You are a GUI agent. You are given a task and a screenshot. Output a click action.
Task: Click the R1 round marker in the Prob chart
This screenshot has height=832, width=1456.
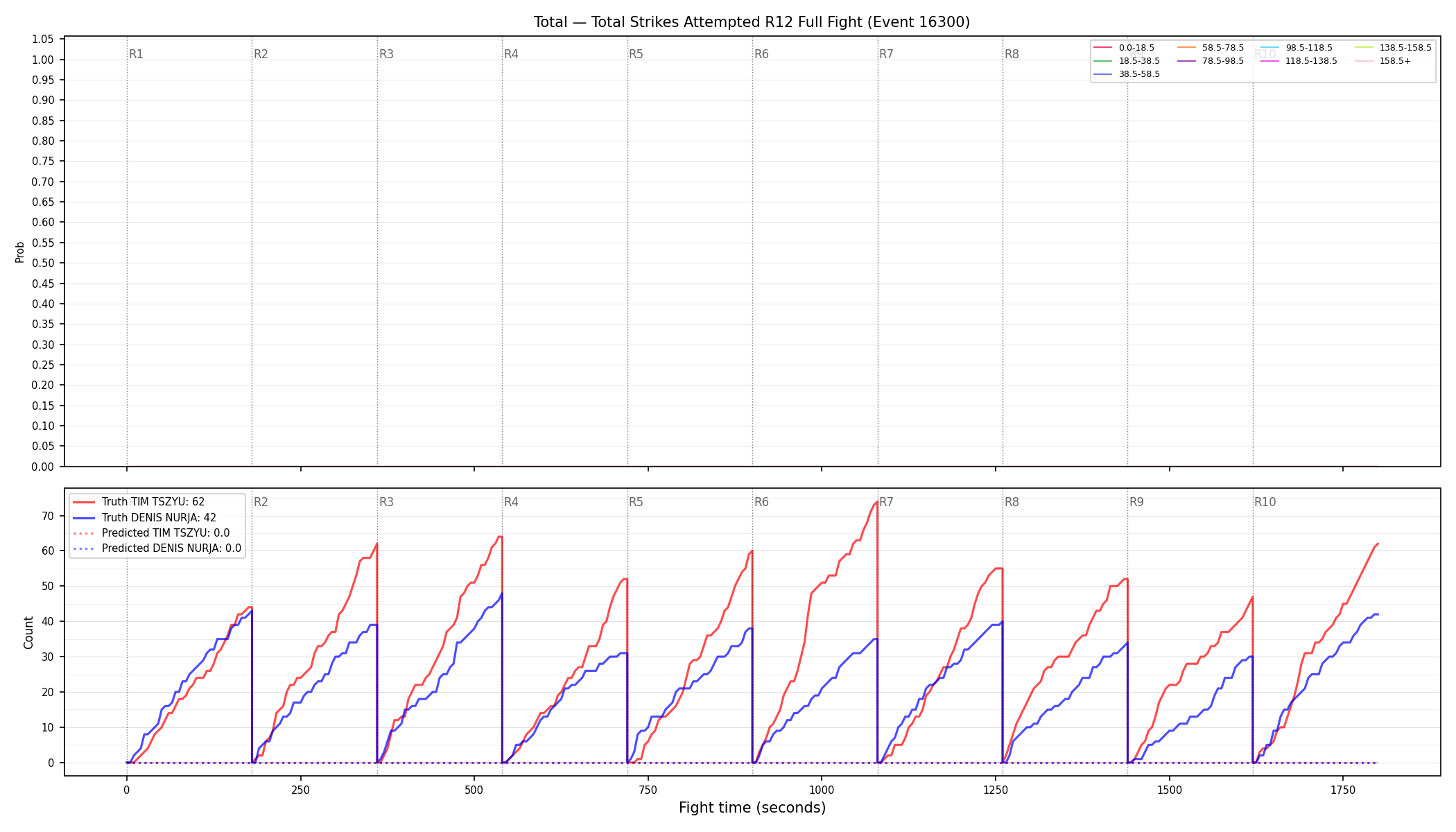pyautogui.click(x=136, y=54)
